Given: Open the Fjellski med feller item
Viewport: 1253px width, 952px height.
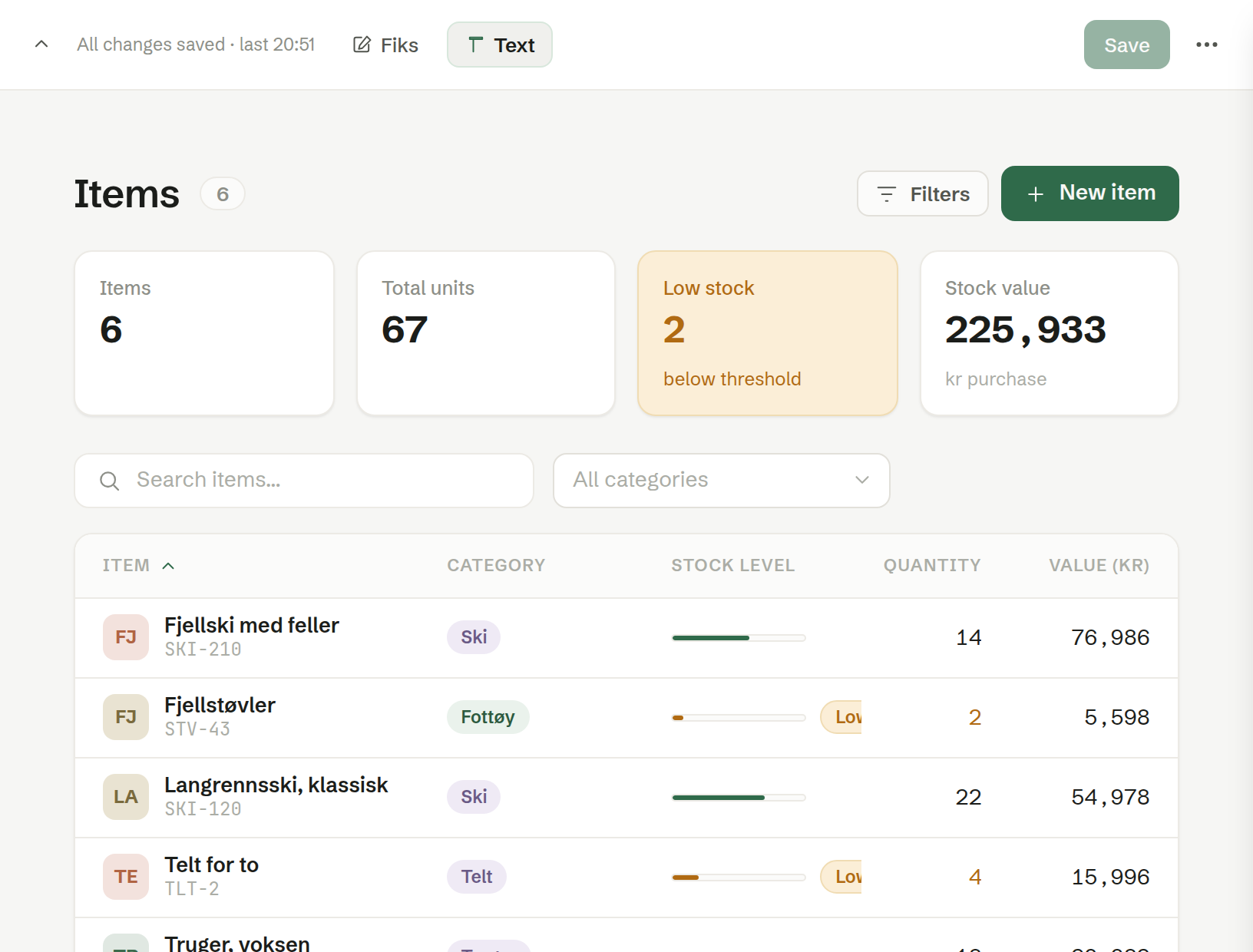Looking at the screenshot, I should coord(252,626).
